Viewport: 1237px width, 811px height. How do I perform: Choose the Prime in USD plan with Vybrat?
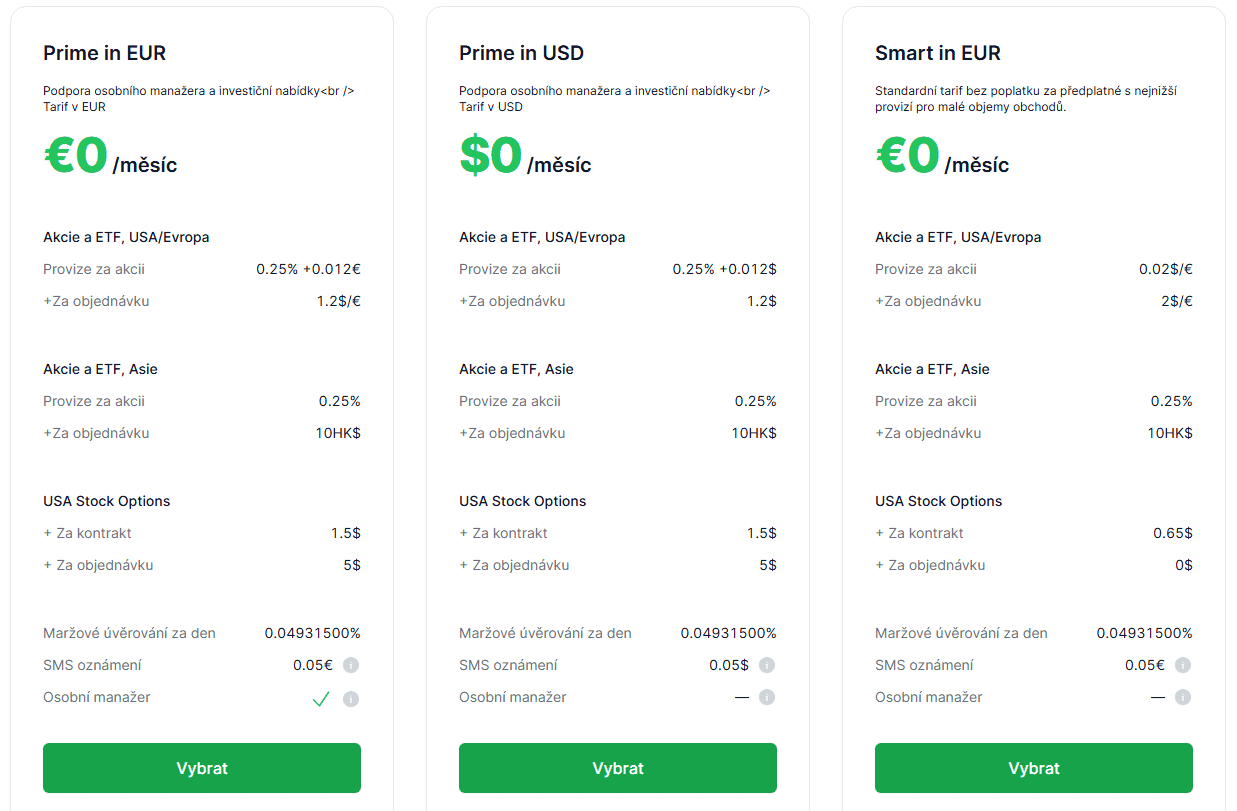617,768
